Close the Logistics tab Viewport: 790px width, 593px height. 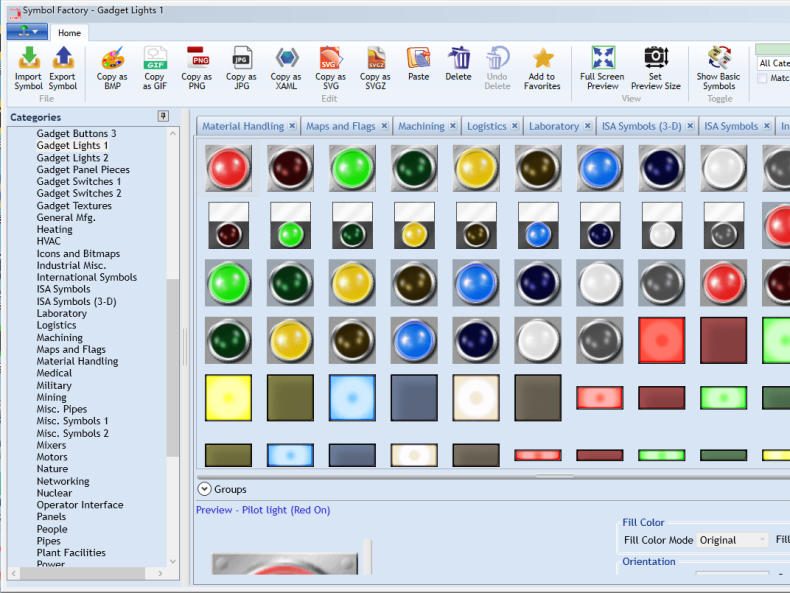515,125
